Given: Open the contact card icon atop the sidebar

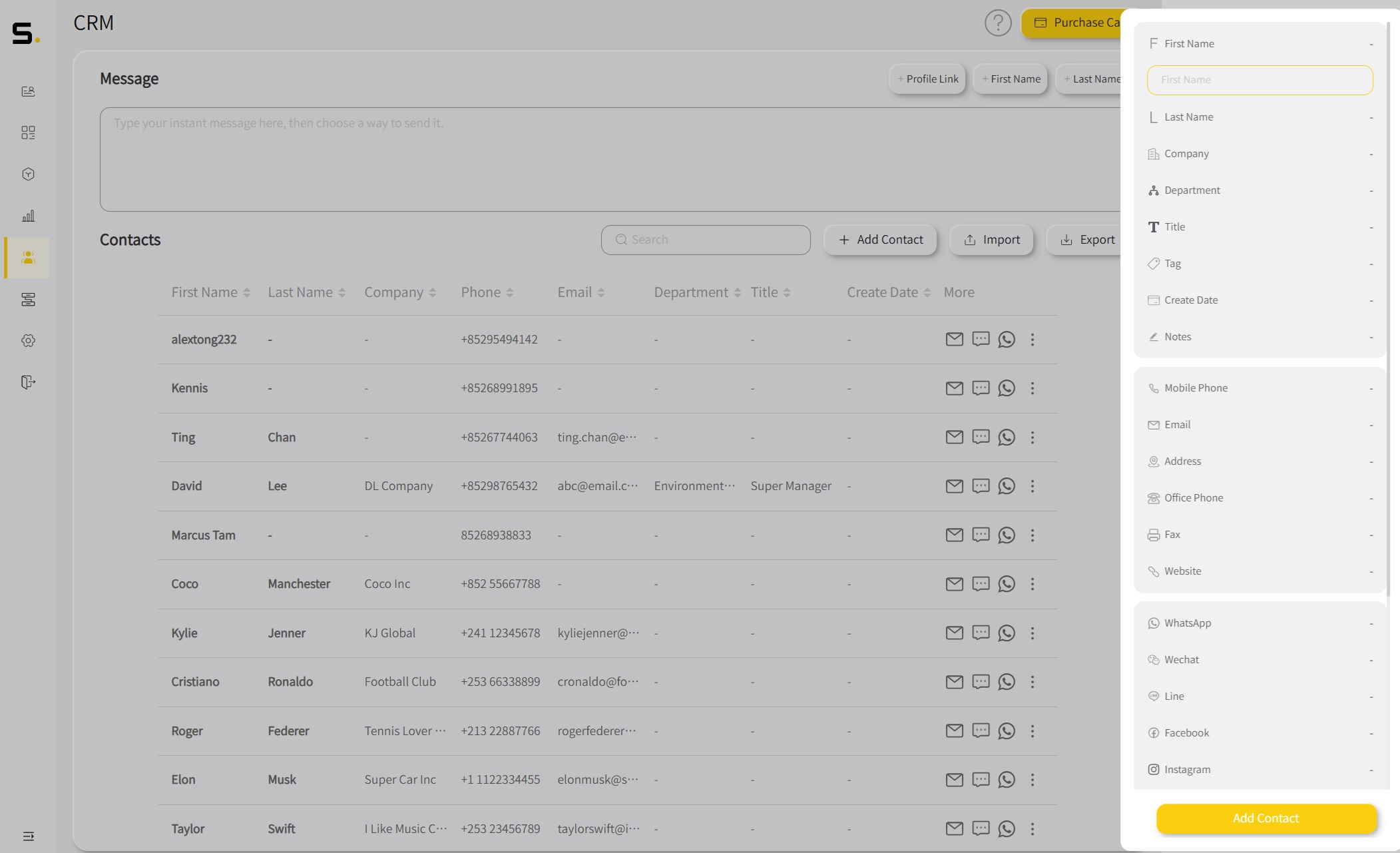Looking at the screenshot, I should [x=29, y=91].
